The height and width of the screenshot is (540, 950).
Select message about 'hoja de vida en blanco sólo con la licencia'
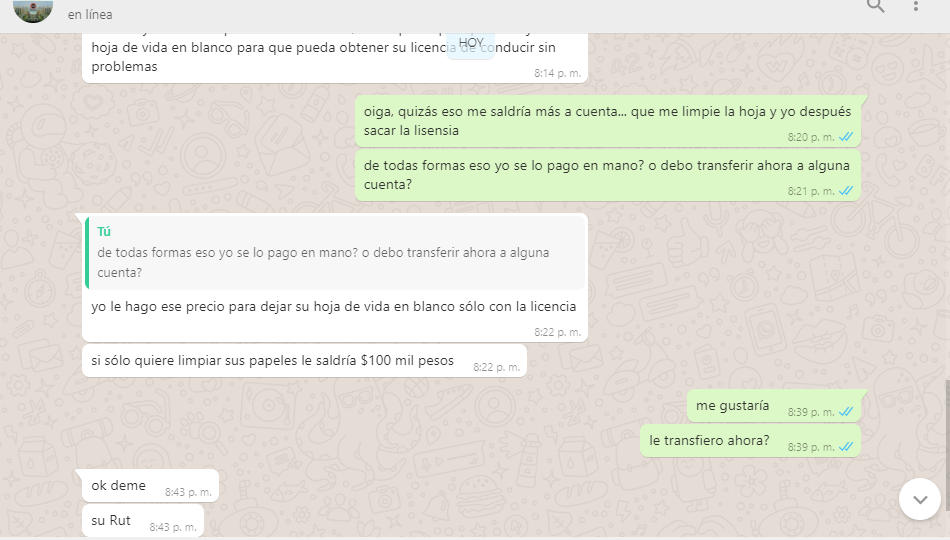334,278
